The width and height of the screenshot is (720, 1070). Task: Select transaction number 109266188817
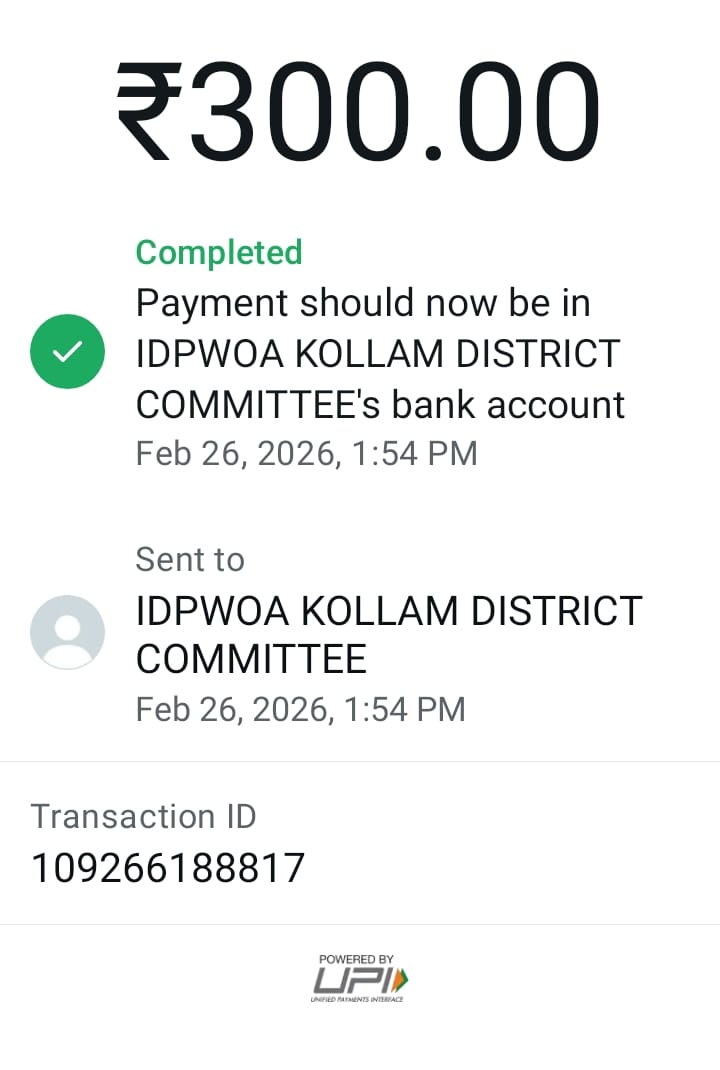click(x=167, y=868)
